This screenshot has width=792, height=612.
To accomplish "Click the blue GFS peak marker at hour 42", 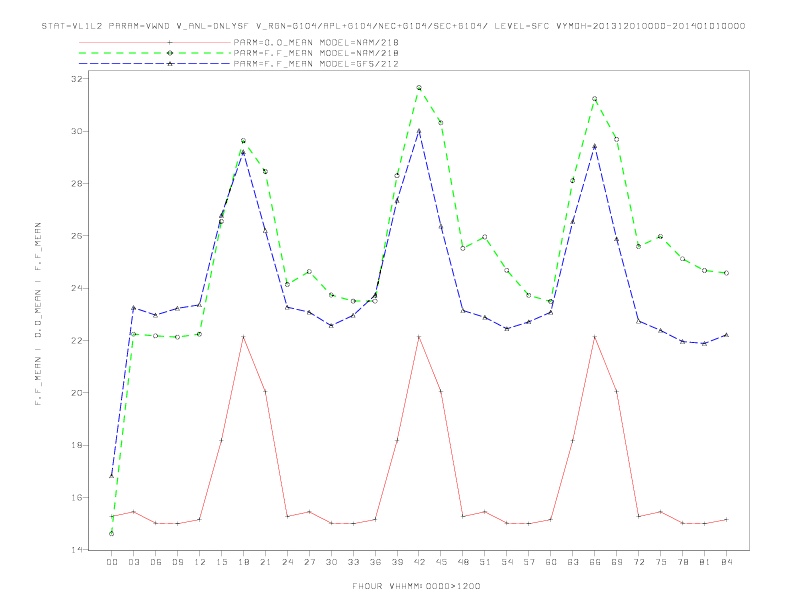I will 419,131.
